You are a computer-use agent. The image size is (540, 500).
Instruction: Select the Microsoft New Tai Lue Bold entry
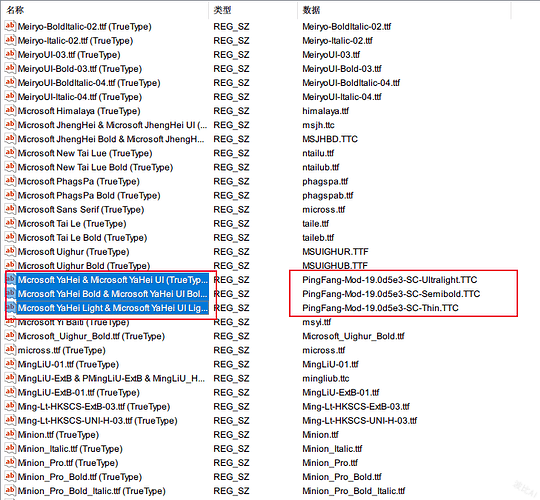point(95,167)
